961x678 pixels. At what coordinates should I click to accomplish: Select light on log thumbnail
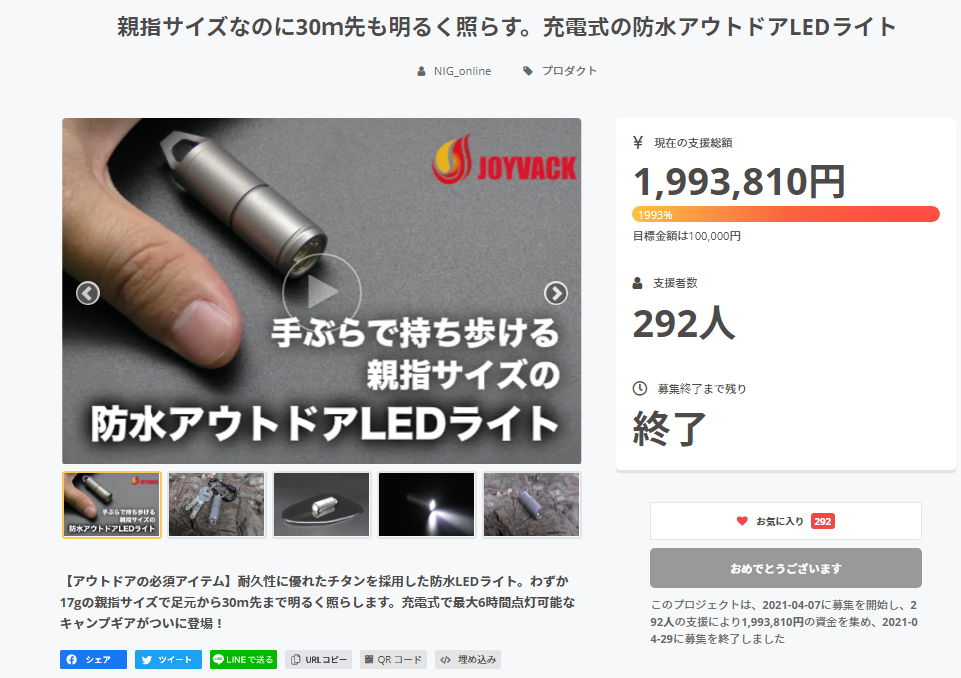point(531,505)
